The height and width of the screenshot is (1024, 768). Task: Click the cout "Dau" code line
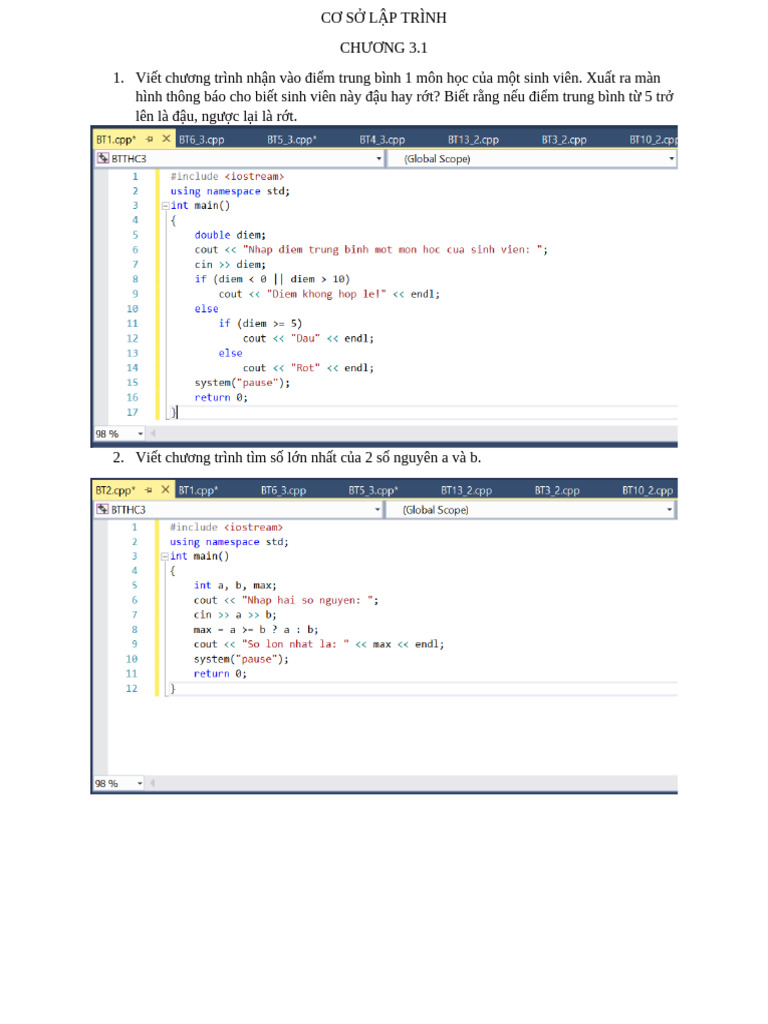[x=308, y=338]
